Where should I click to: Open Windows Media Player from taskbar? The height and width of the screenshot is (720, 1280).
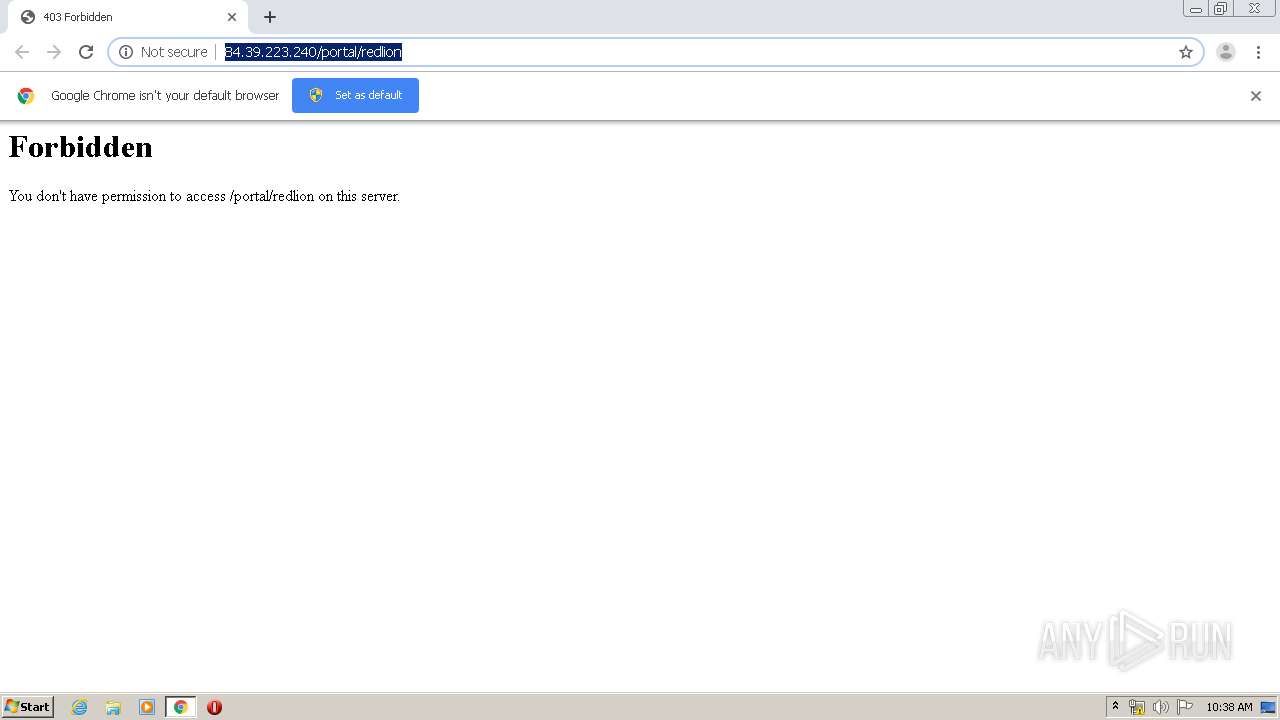click(147, 707)
